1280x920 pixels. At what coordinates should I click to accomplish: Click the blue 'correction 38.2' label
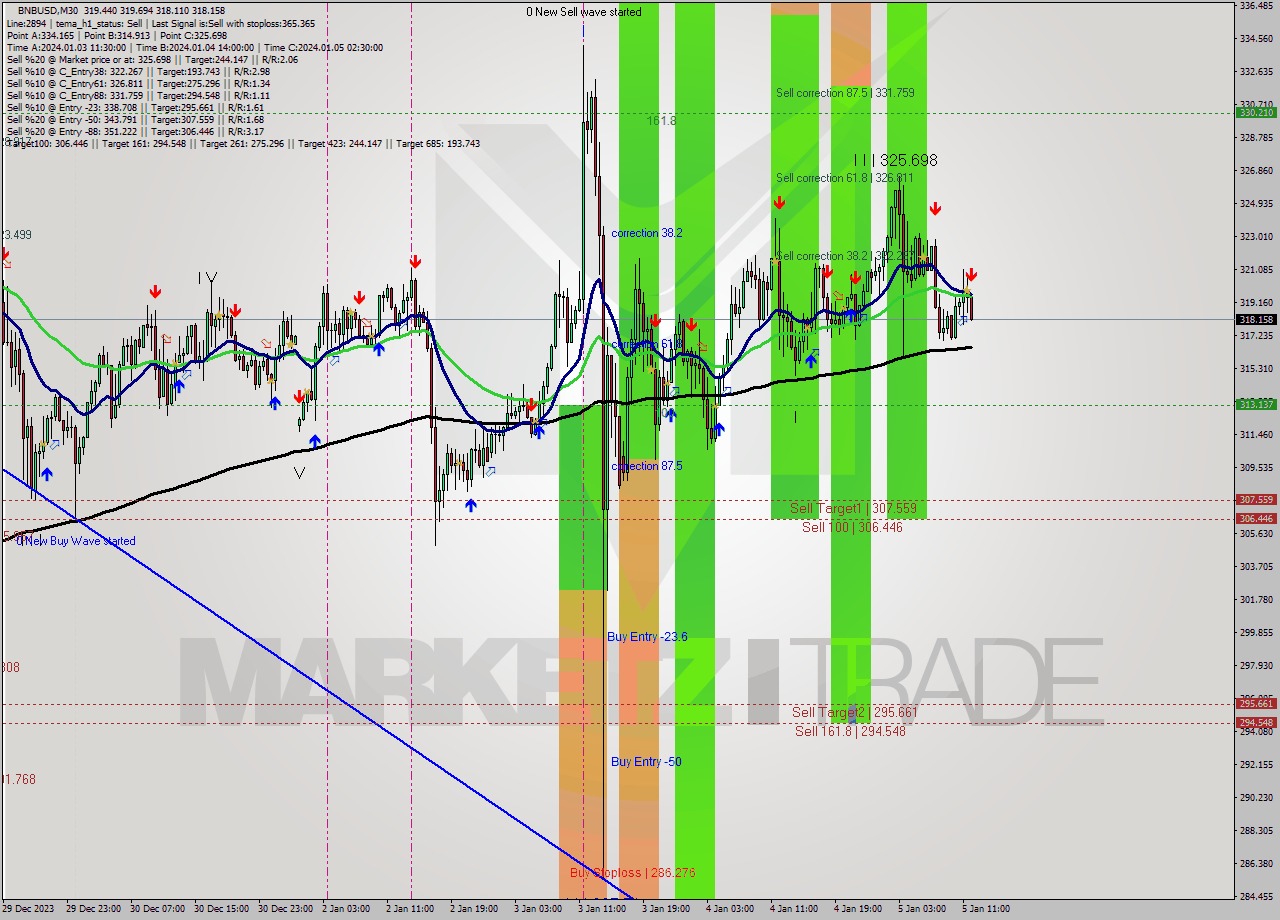point(647,233)
